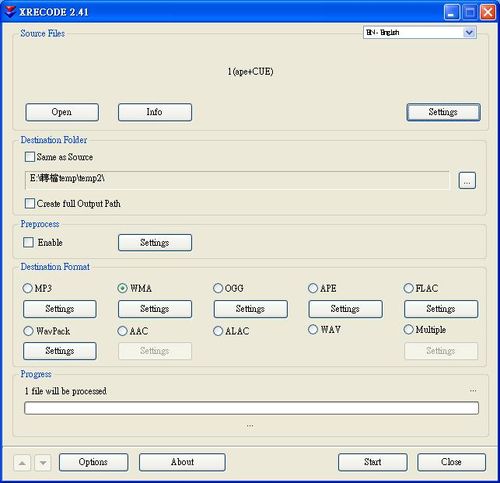Select OGG format
This screenshot has width=500, height=483.
(x=218, y=288)
